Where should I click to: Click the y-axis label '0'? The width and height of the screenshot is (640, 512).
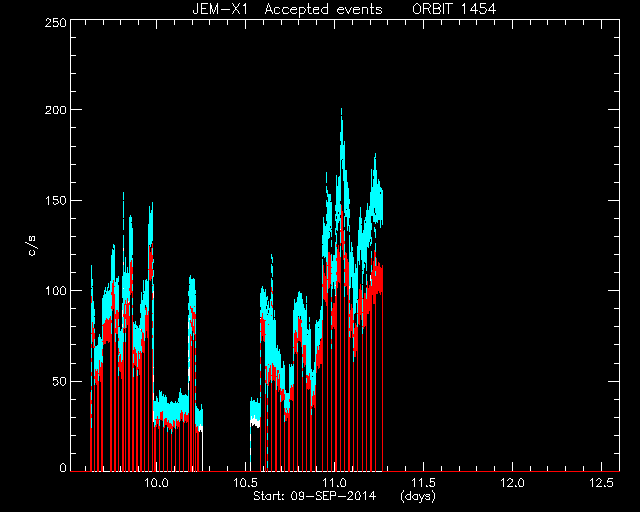[x=63, y=468]
